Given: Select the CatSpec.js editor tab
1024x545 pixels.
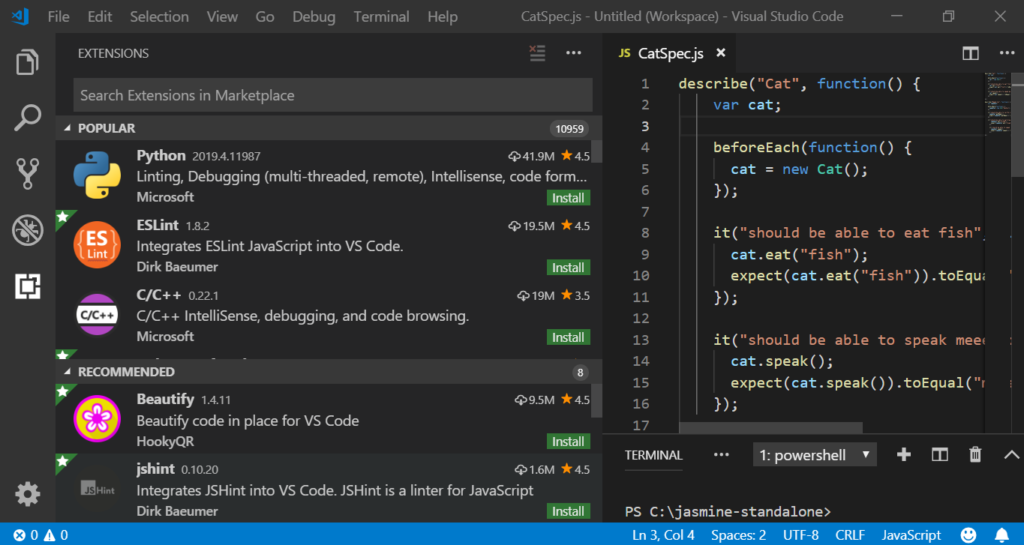Looking at the screenshot, I should pos(670,53).
